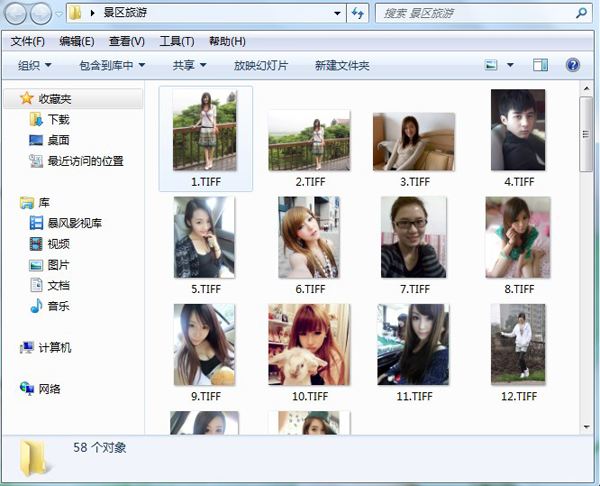This screenshot has height=486, width=600.
Task: Select the 4.TIFF thumbnail
Action: (518, 130)
